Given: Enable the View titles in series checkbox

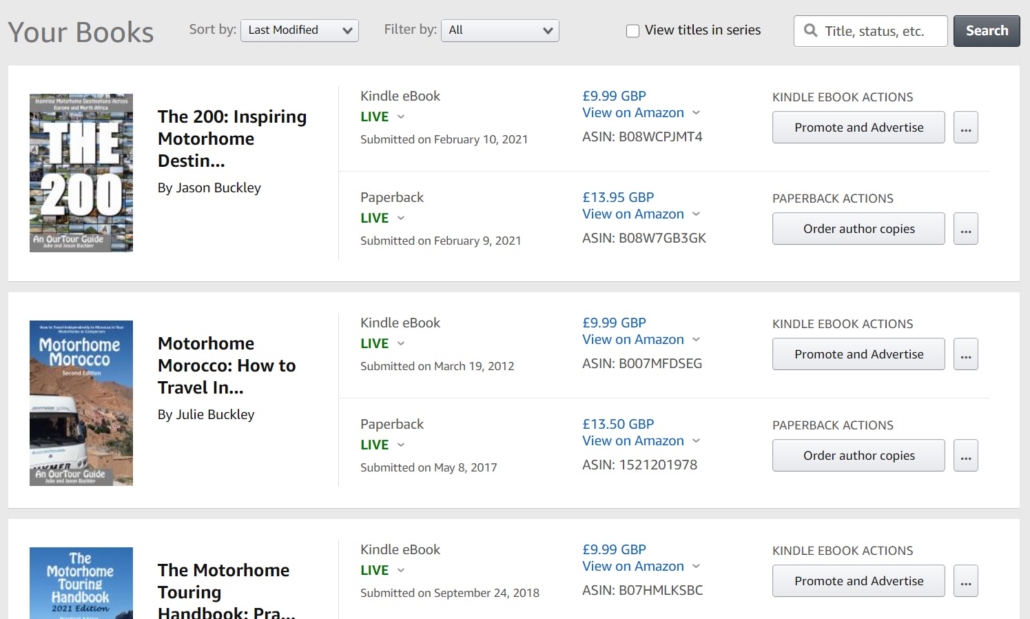Looking at the screenshot, I should (632, 31).
